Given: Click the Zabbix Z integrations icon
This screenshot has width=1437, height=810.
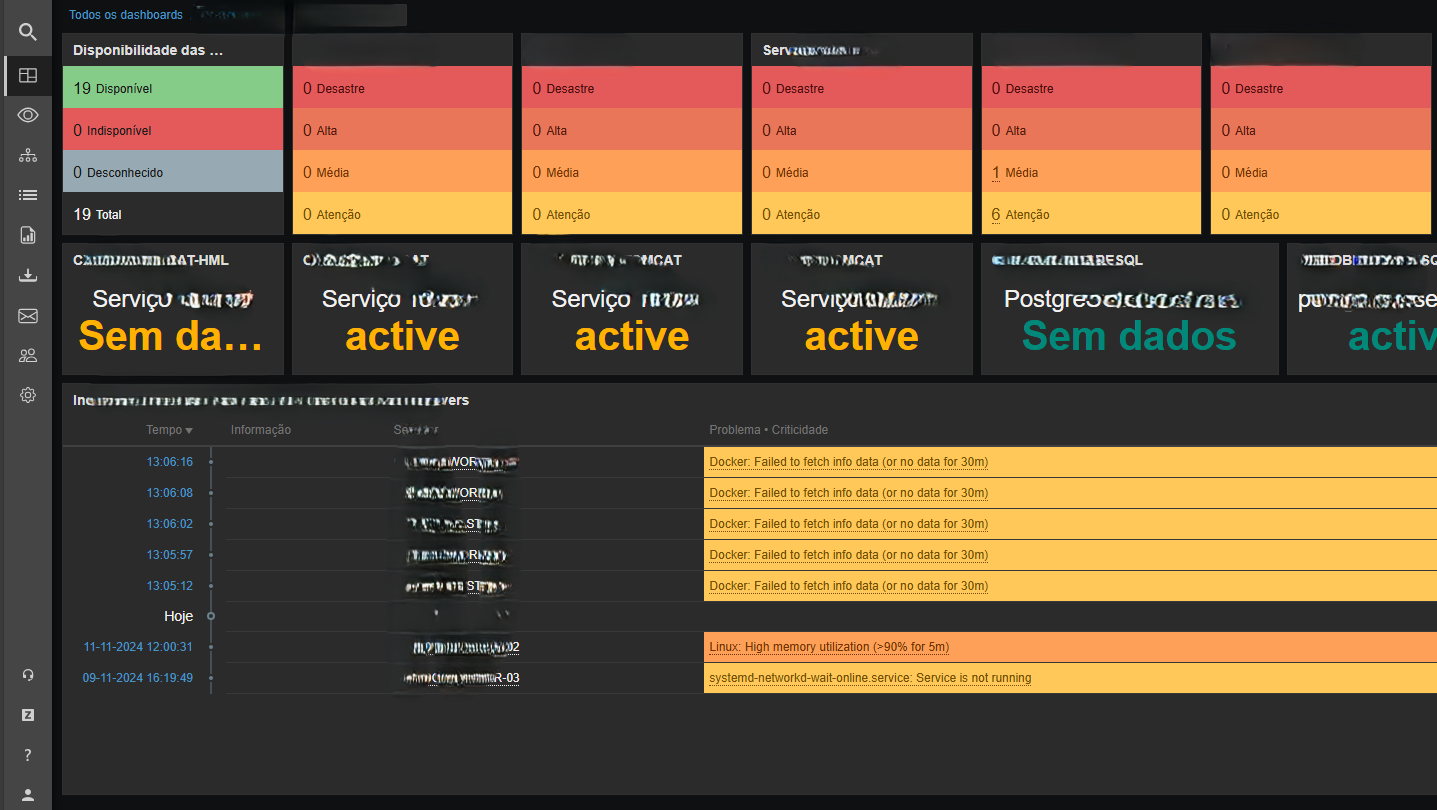Looking at the screenshot, I should 28,715.
